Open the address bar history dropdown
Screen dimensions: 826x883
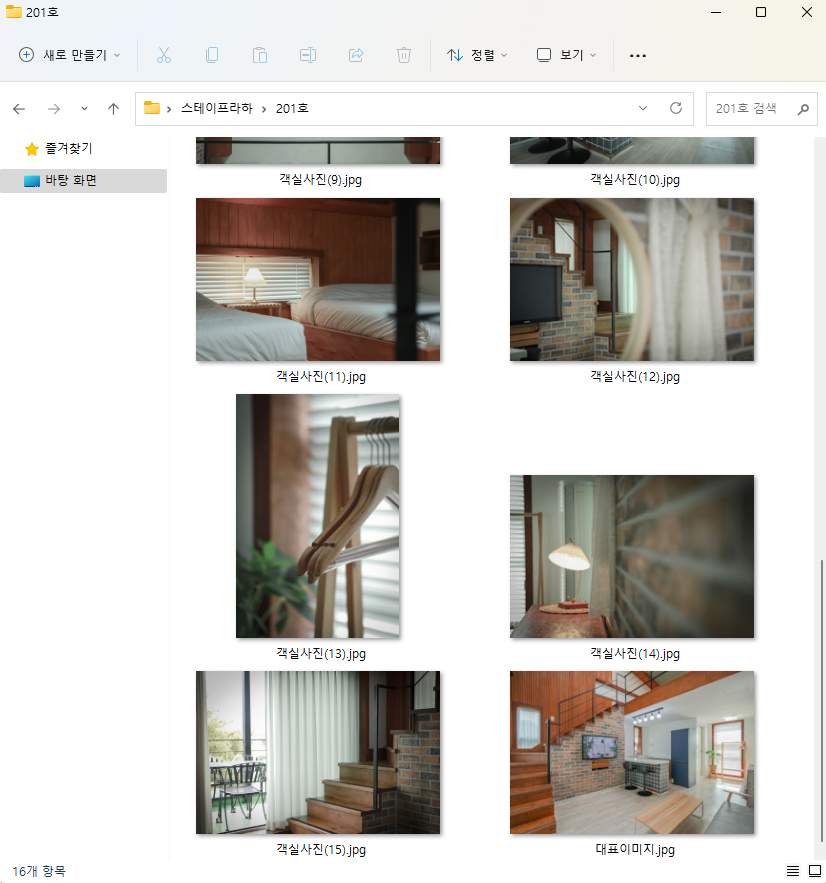(x=643, y=108)
